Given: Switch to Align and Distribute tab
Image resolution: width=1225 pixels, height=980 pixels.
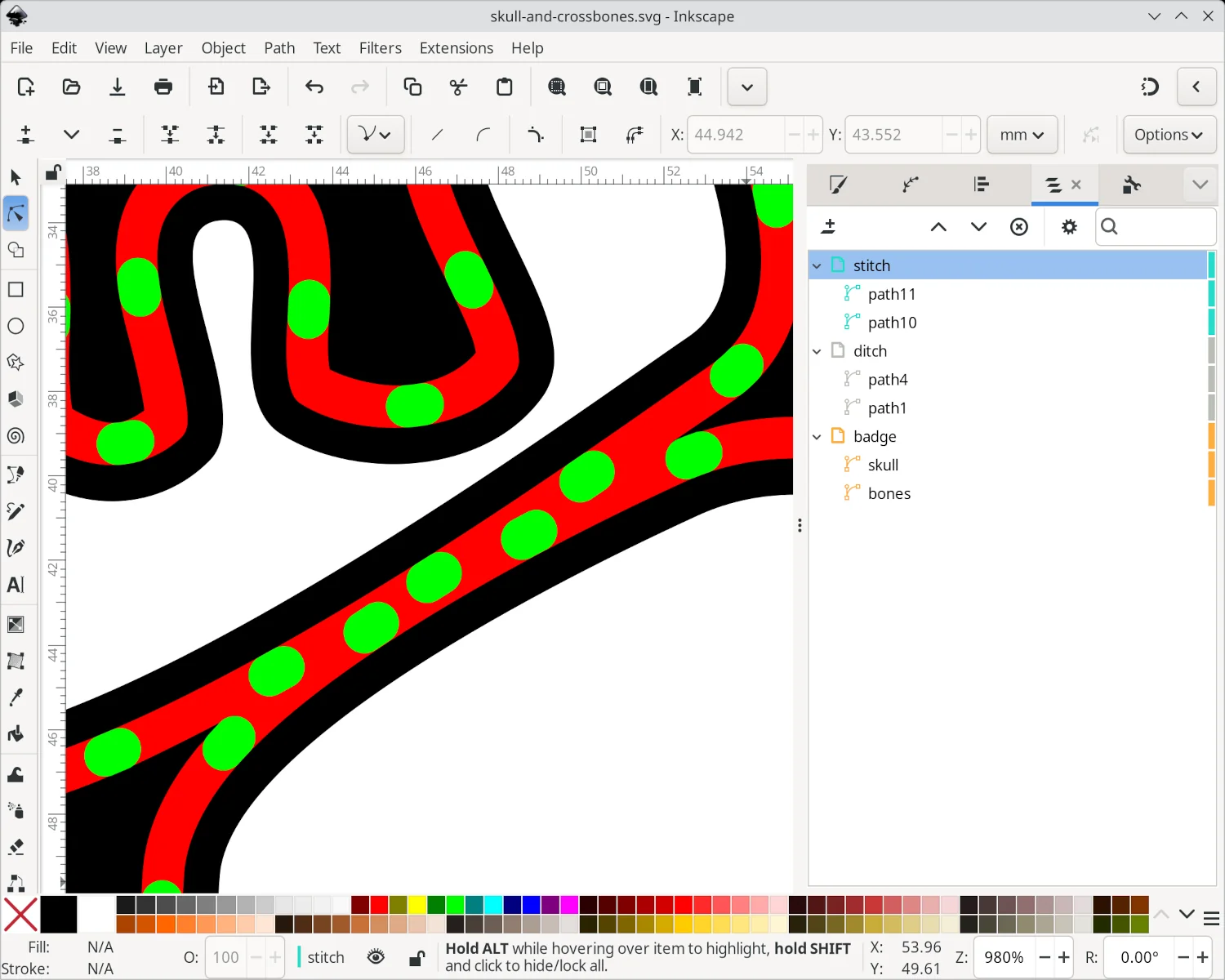Looking at the screenshot, I should tap(982, 185).
